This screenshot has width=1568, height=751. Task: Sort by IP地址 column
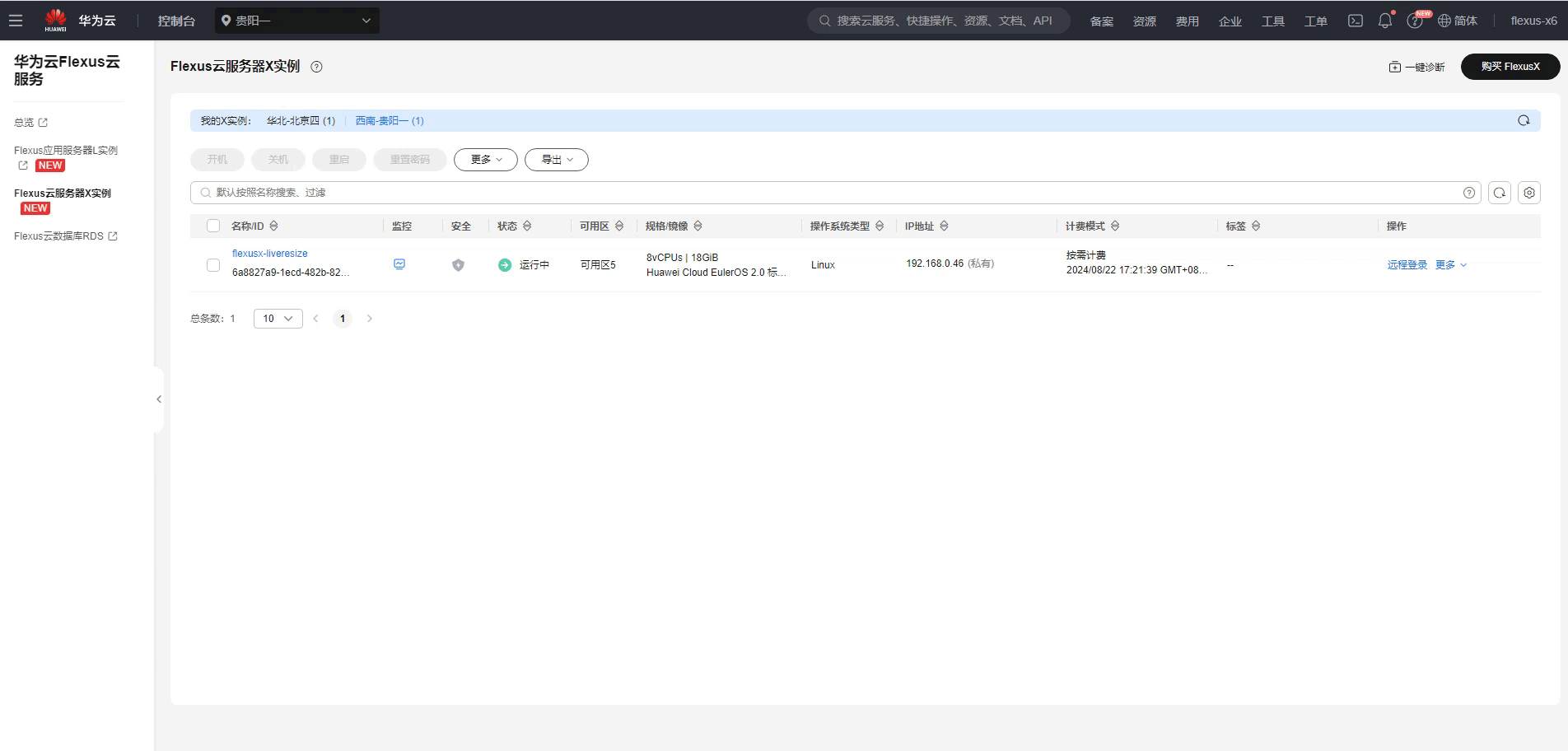[x=944, y=226]
